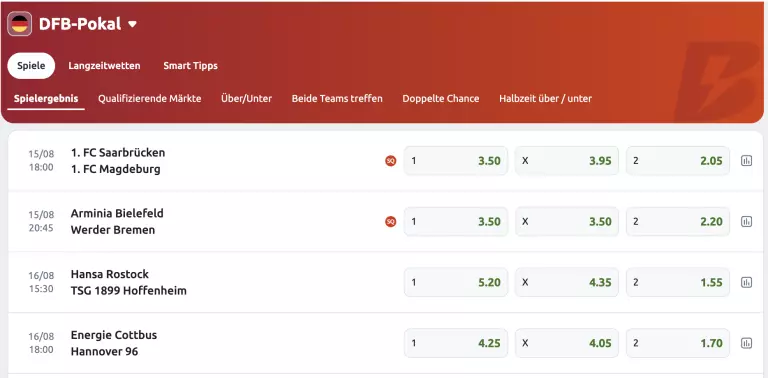The width and height of the screenshot is (768, 378).
Task: Click the DFB-Pokal heading title
Action: click(80, 24)
